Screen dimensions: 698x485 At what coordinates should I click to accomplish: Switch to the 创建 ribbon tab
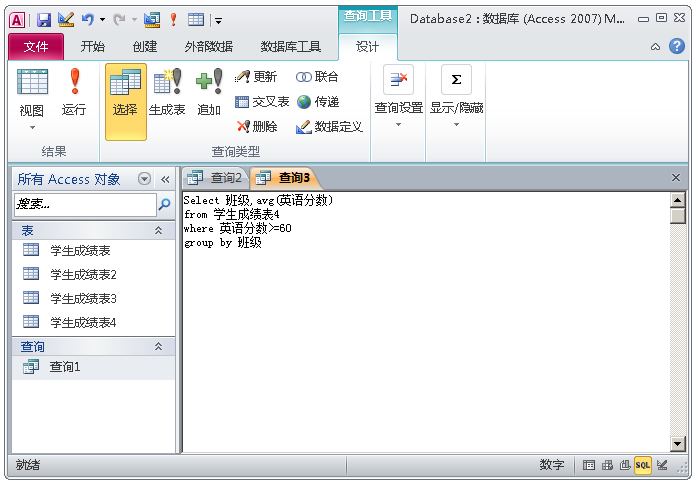[x=145, y=46]
